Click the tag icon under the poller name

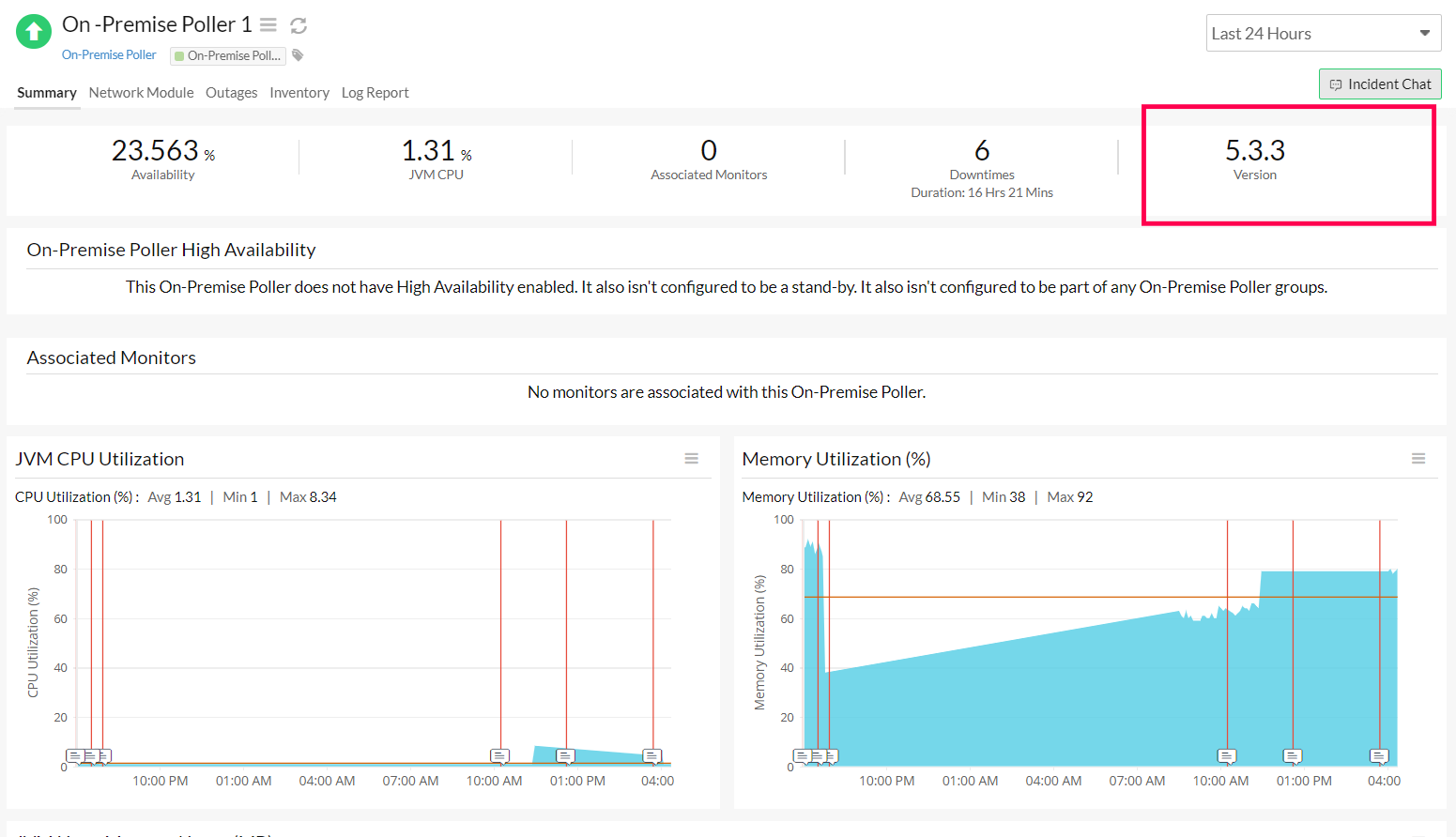(x=298, y=55)
